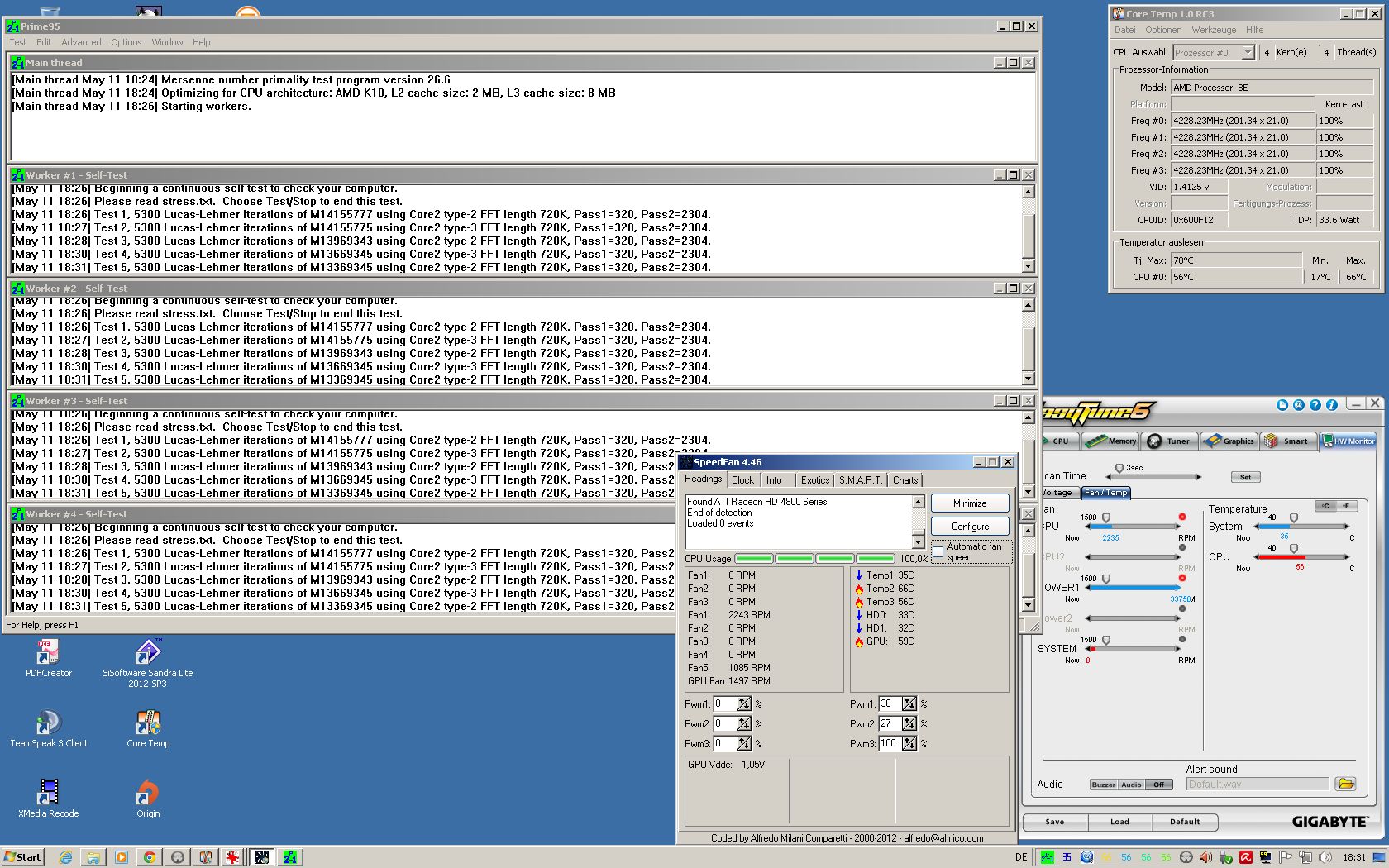Viewport: 1389px width, 868px height.
Task: Click the Scan Time slider handle
Action: click(x=1119, y=469)
